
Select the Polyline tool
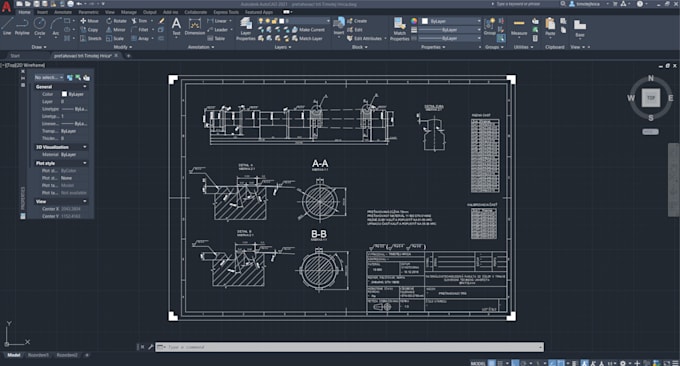[x=22, y=26]
